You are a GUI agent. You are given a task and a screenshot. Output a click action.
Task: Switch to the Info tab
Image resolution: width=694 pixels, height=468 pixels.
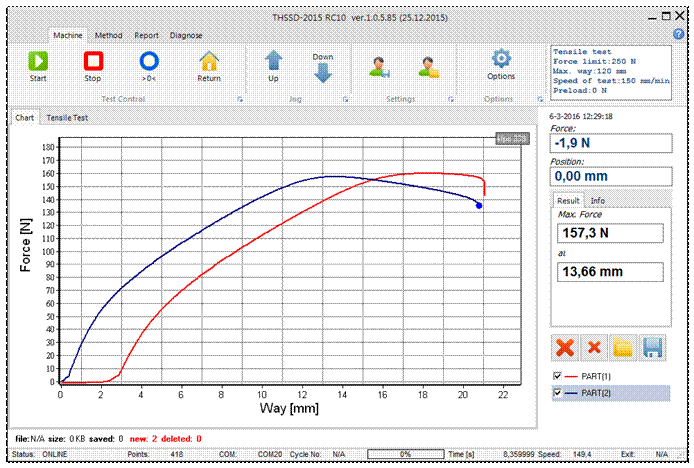coord(598,201)
